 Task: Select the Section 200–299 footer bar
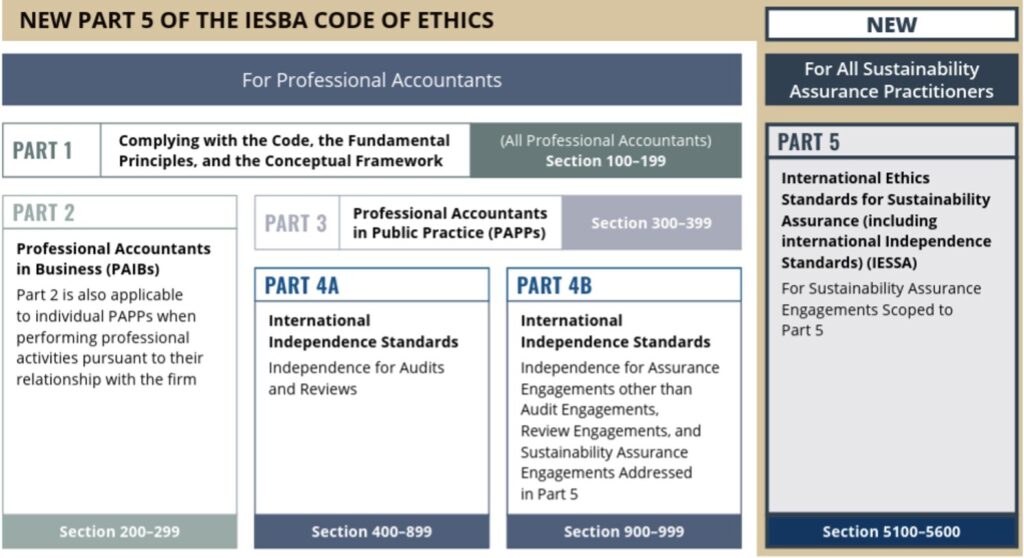coord(120,531)
